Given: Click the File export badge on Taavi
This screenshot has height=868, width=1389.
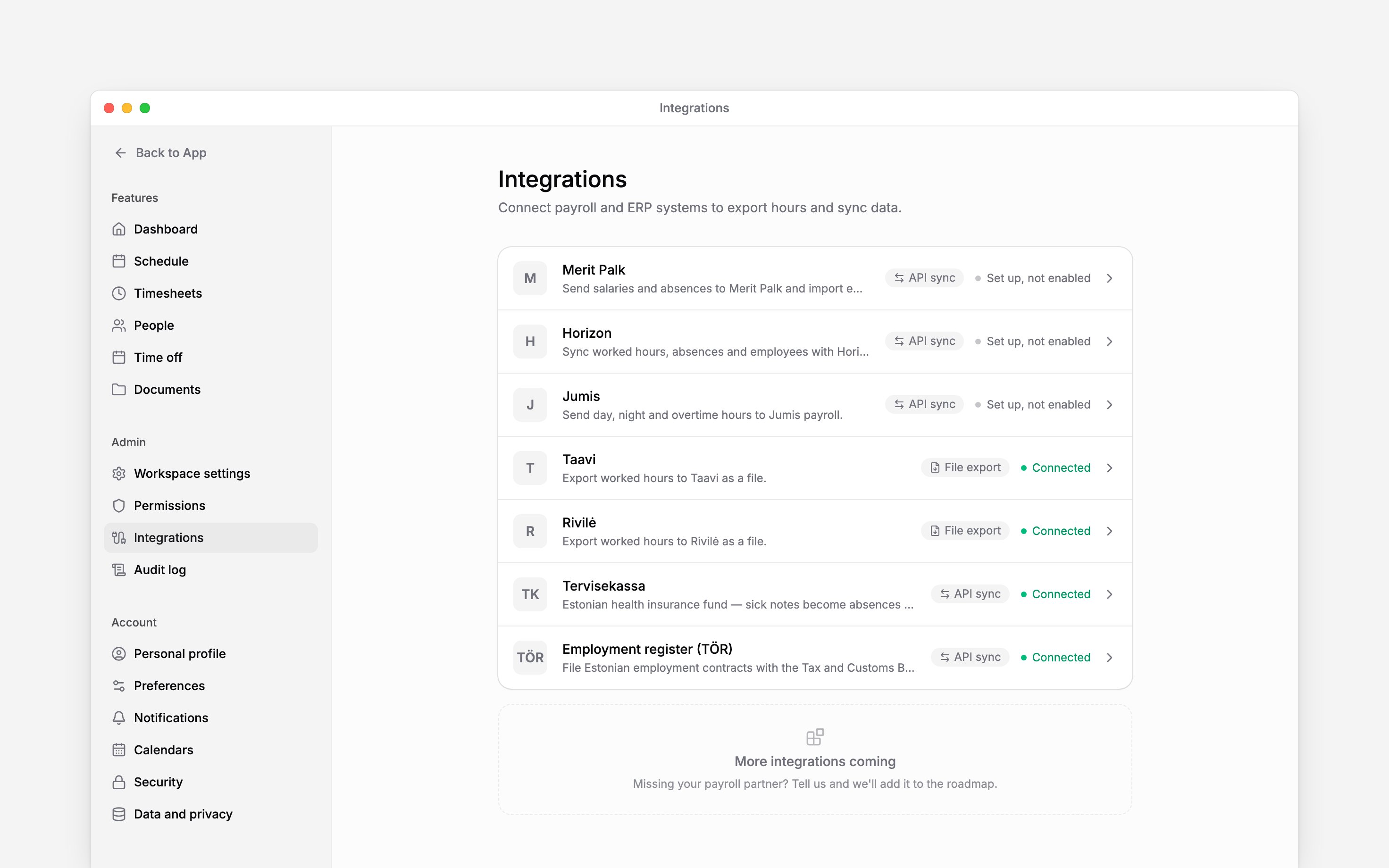Looking at the screenshot, I should (x=965, y=467).
